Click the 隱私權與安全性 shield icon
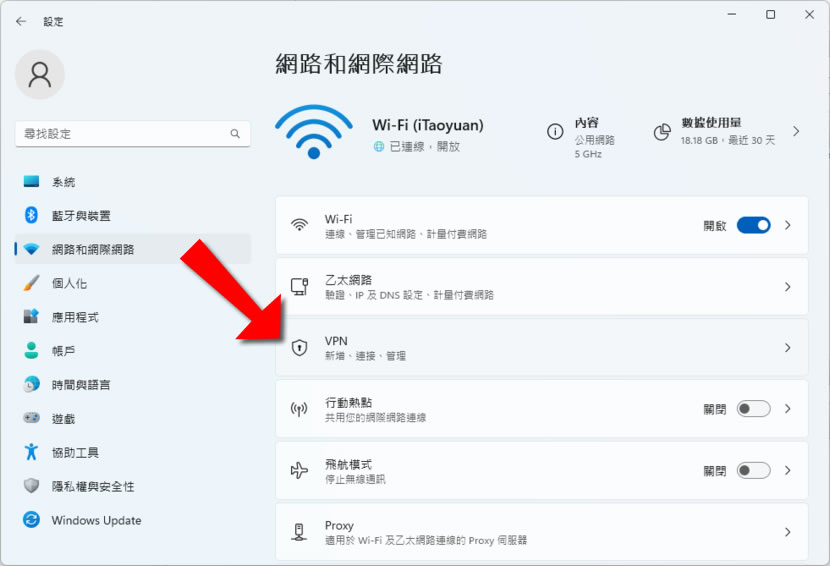Screen dimensions: 830x566 tap(31, 486)
